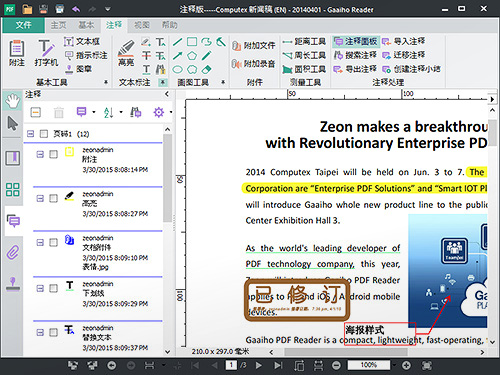
Task: Check the 替换文本 annotation checkbox
Action: tap(53, 332)
